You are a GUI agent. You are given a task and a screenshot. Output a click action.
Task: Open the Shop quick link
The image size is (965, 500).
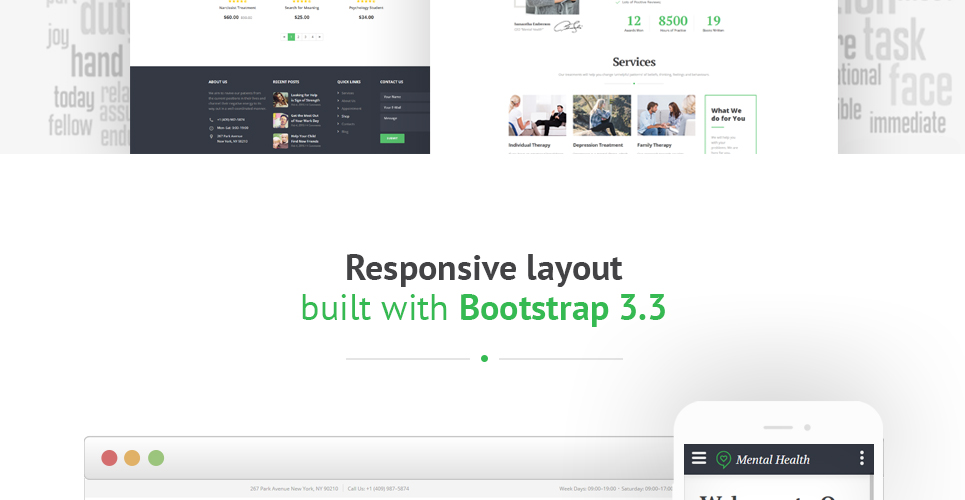point(345,116)
